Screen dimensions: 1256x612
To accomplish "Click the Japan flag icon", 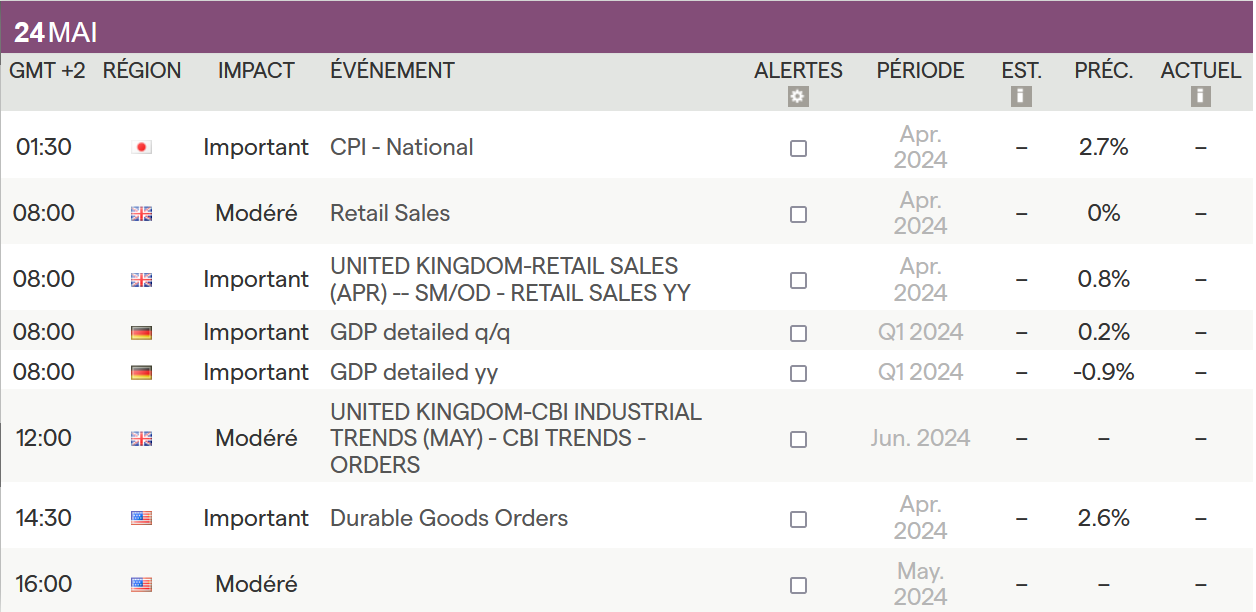I will [x=141, y=148].
